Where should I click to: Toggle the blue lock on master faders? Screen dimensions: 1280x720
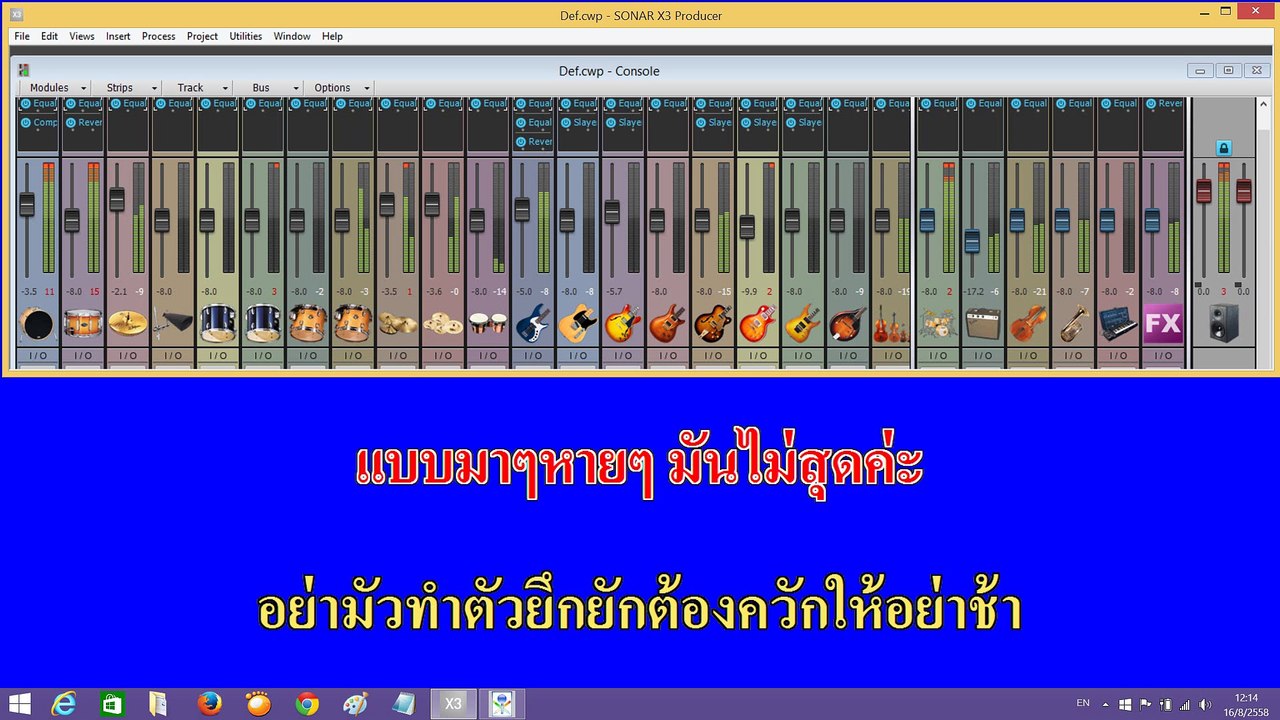(1223, 148)
